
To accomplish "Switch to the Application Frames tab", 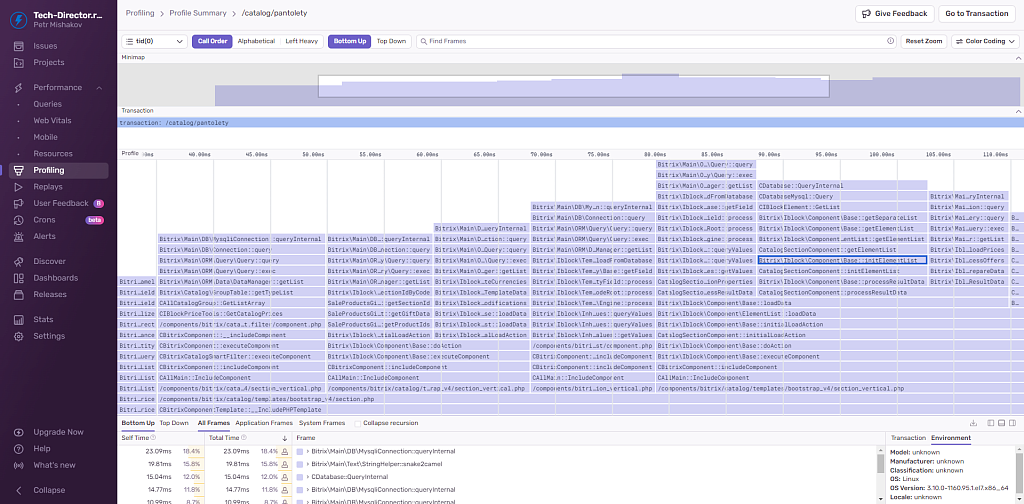I will 264,424.
